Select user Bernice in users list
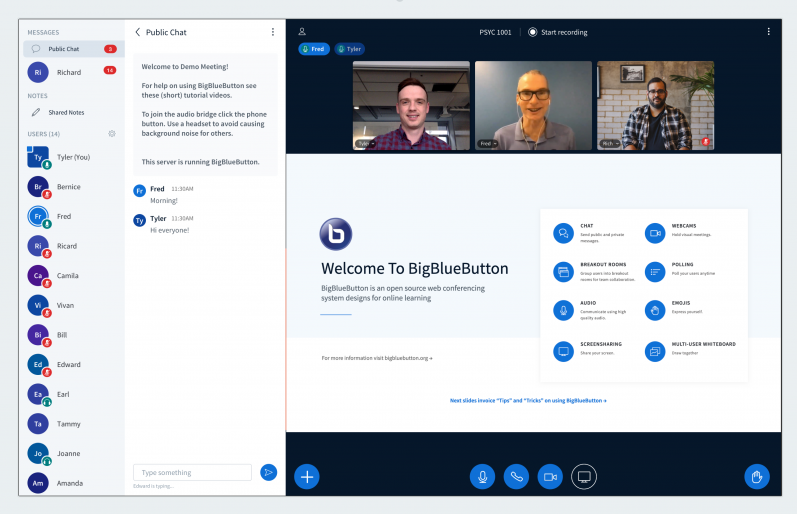The height and width of the screenshot is (514, 797). coord(72,187)
